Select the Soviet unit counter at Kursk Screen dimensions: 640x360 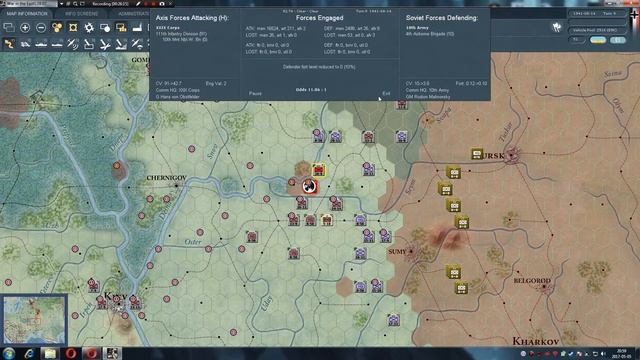point(477,154)
